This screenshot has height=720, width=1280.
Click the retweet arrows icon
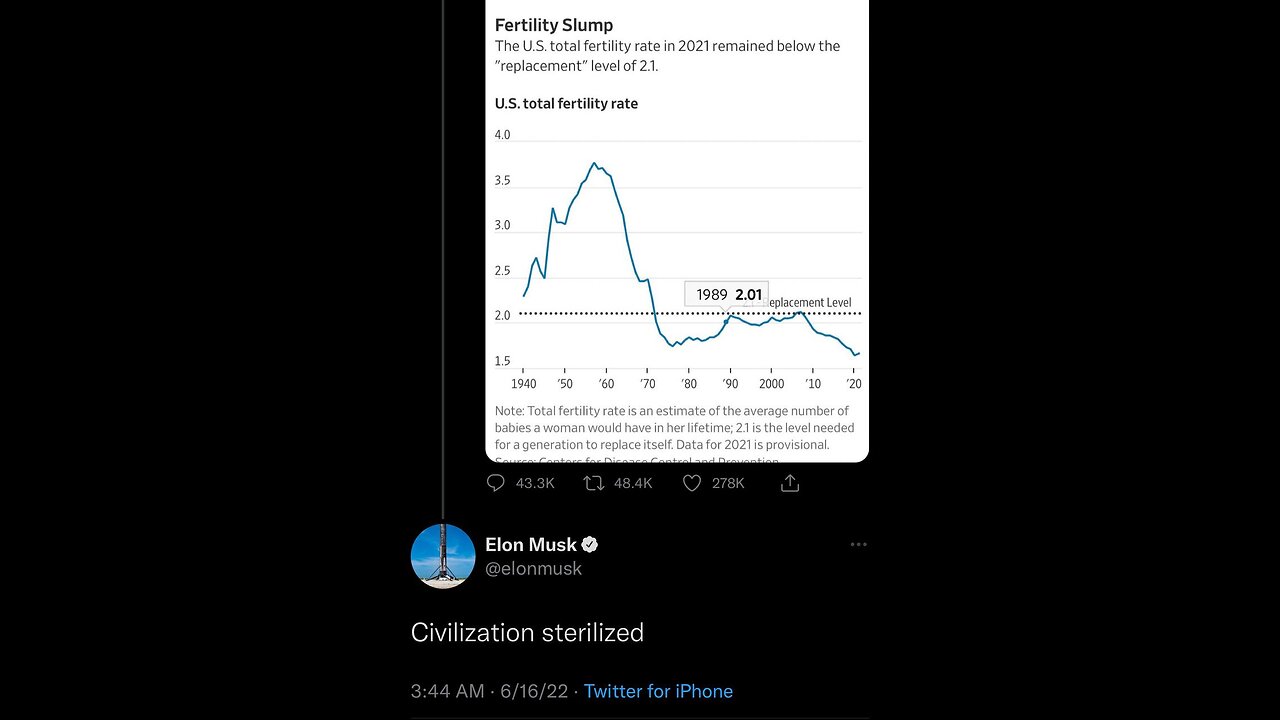click(594, 483)
